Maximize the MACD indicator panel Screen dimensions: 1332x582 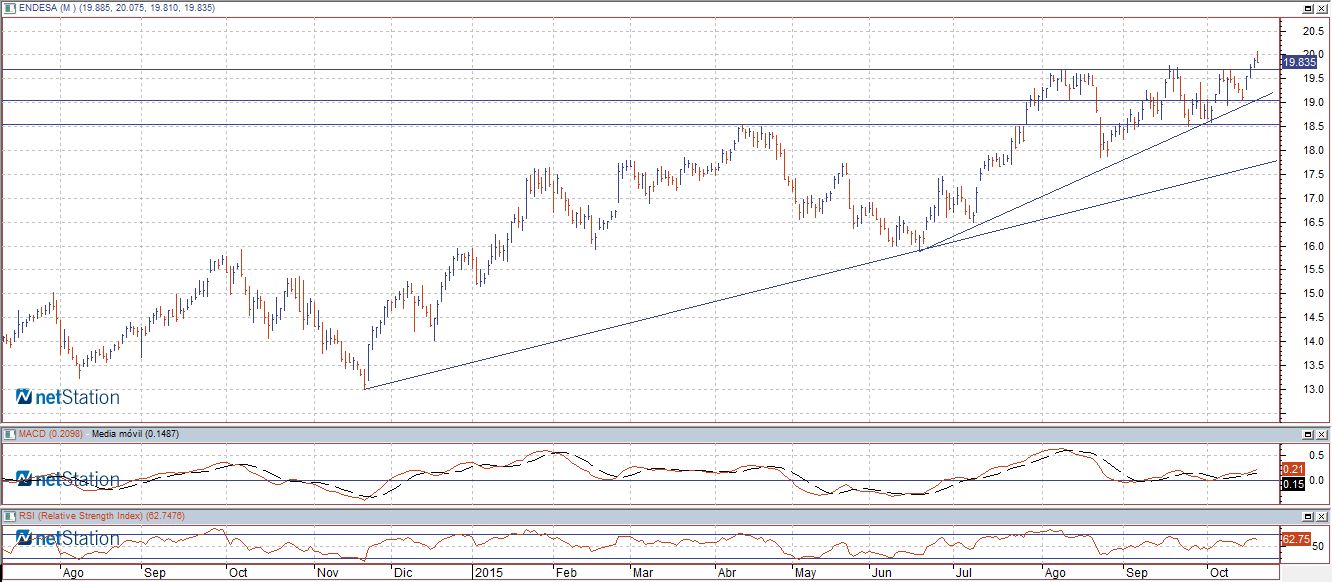1307,434
